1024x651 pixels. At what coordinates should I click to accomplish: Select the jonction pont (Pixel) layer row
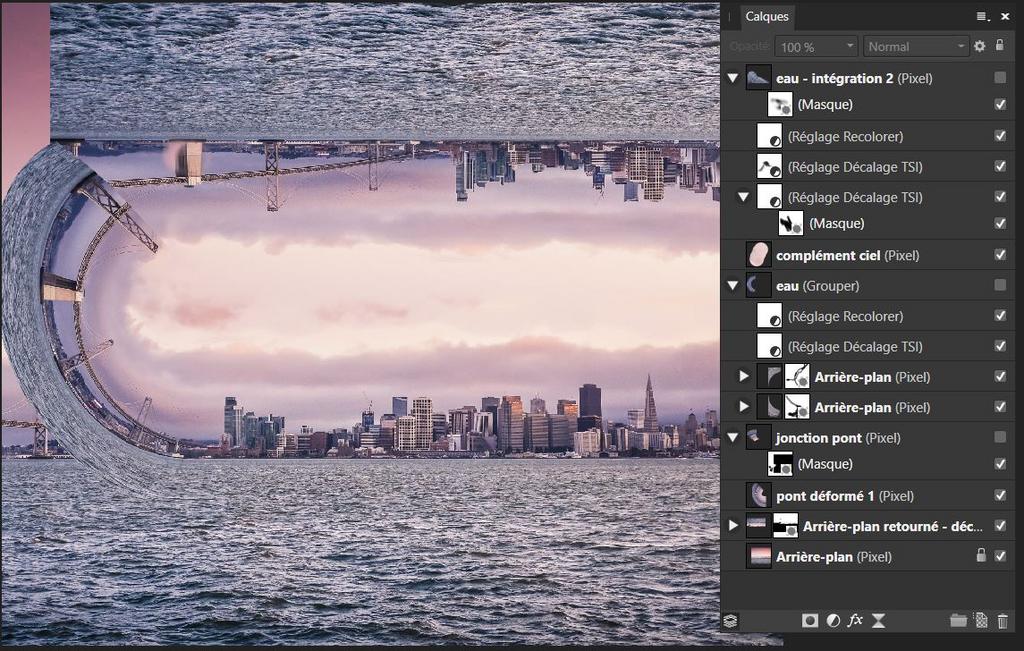(867, 437)
